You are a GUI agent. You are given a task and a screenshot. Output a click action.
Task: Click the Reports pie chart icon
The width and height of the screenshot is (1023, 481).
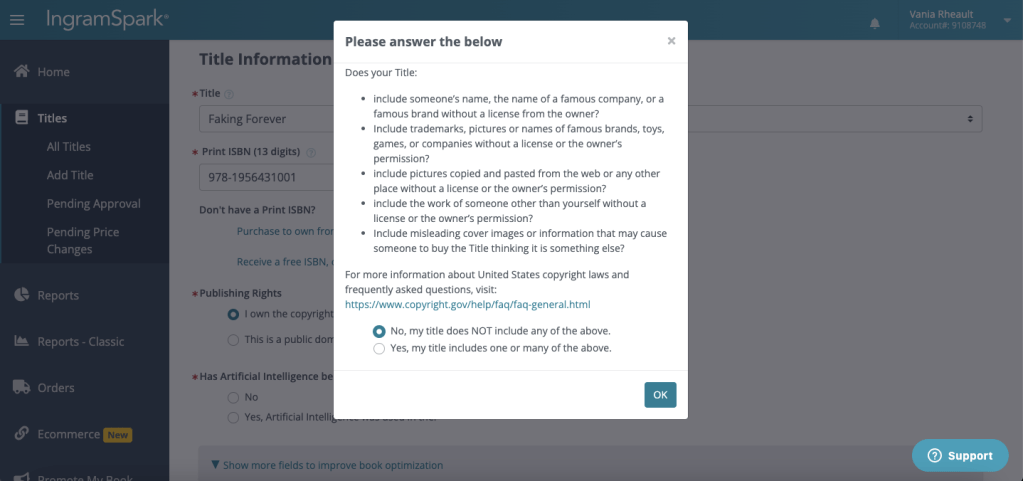tap(21, 295)
